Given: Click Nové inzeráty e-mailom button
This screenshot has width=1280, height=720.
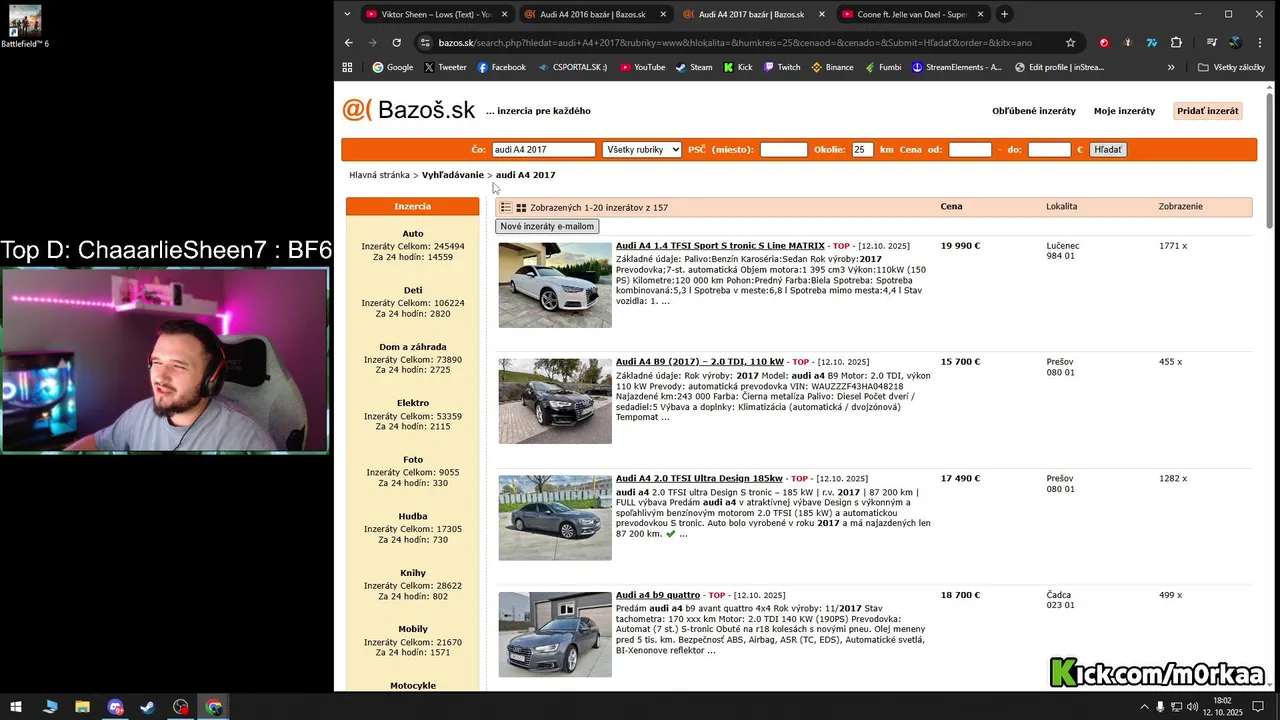Looking at the screenshot, I should [547, 226].
